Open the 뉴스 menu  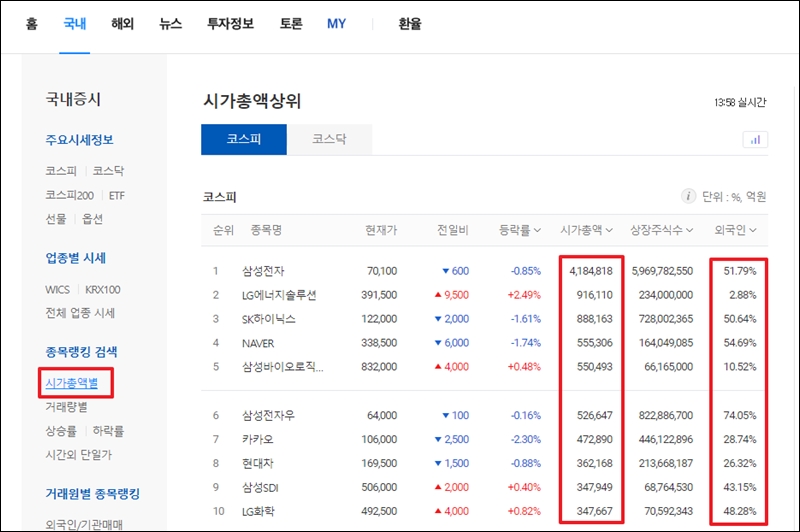(170, 23)
